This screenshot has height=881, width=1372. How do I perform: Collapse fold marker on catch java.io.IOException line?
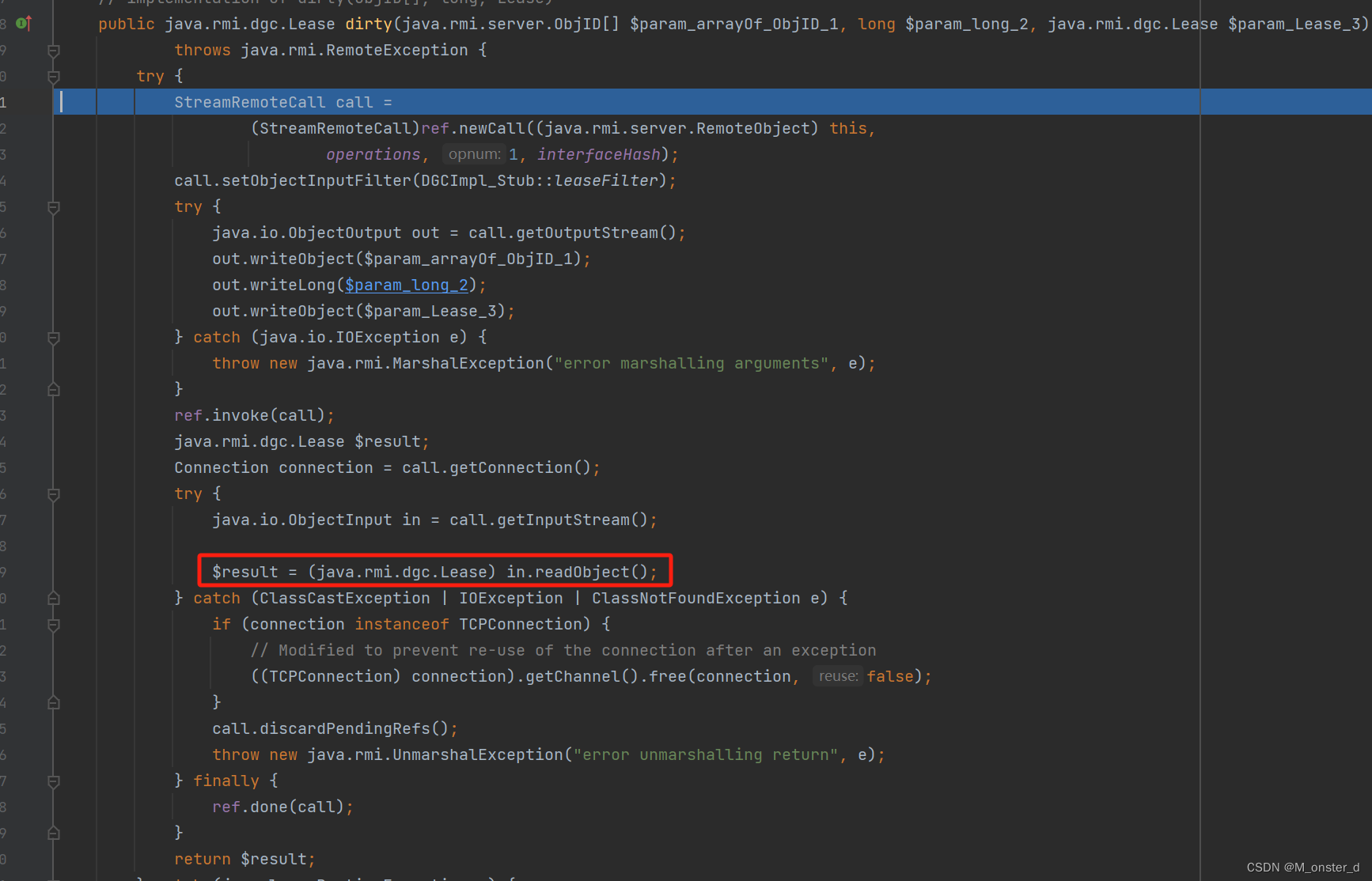54,338
